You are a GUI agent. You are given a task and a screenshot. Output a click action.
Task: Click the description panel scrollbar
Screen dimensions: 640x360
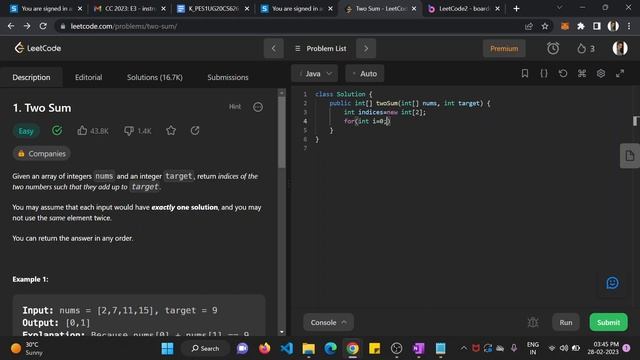[x=282, y=133]
